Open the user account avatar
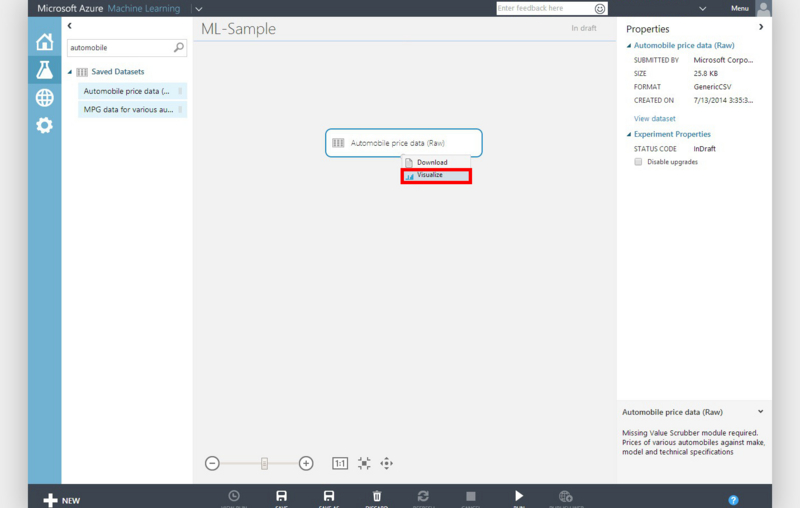 point(763,9)
